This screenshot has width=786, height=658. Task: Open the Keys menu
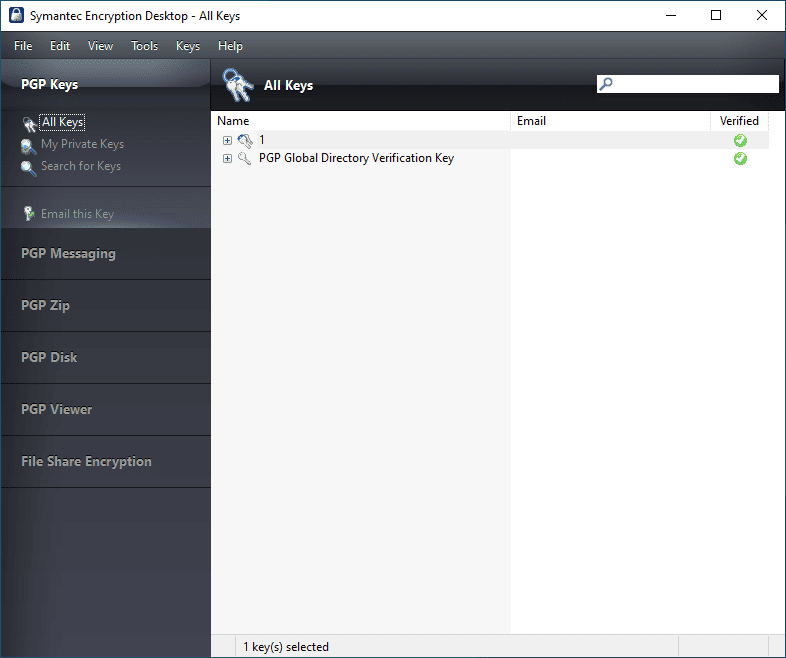(188, 46)
